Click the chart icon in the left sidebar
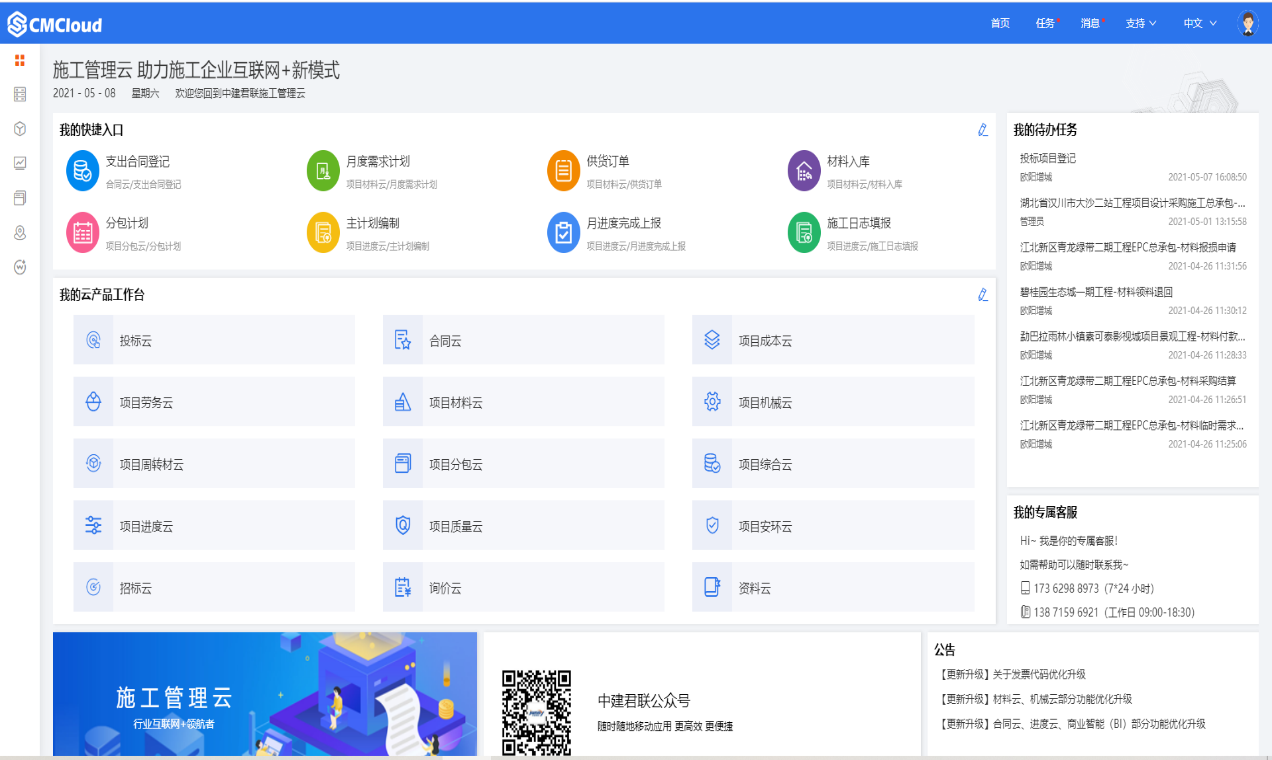 [20, 163]
